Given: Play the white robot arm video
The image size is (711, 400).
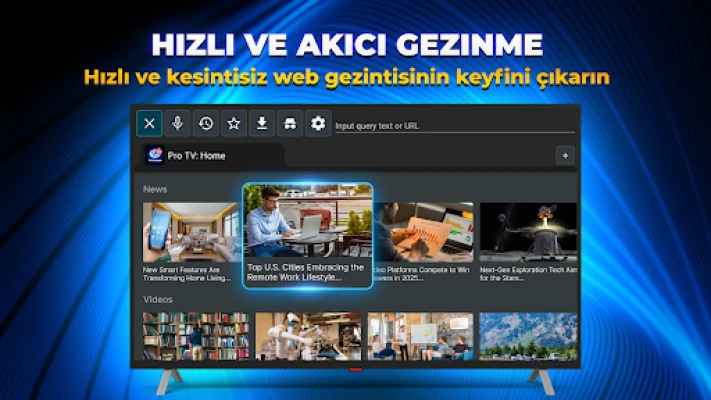Looking at the screenshot, I should (307, 336).
